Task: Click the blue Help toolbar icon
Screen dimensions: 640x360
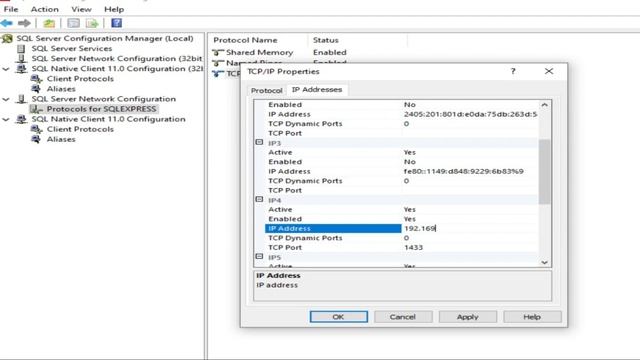Action: [117, 23]
